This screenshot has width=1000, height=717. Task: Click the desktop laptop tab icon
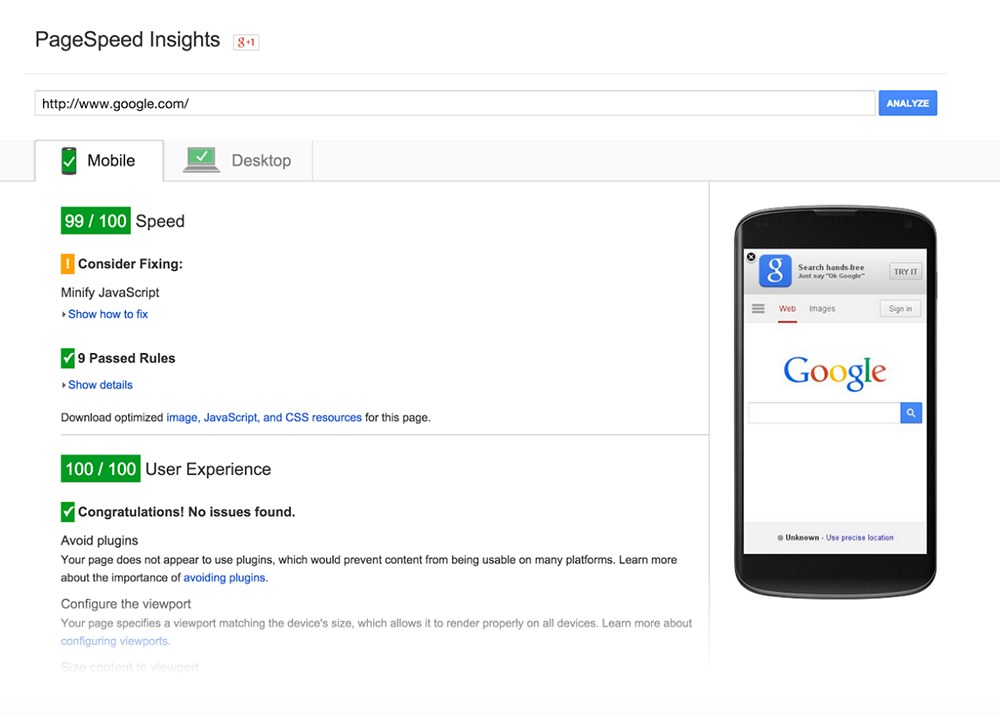(x=201, y=160)
